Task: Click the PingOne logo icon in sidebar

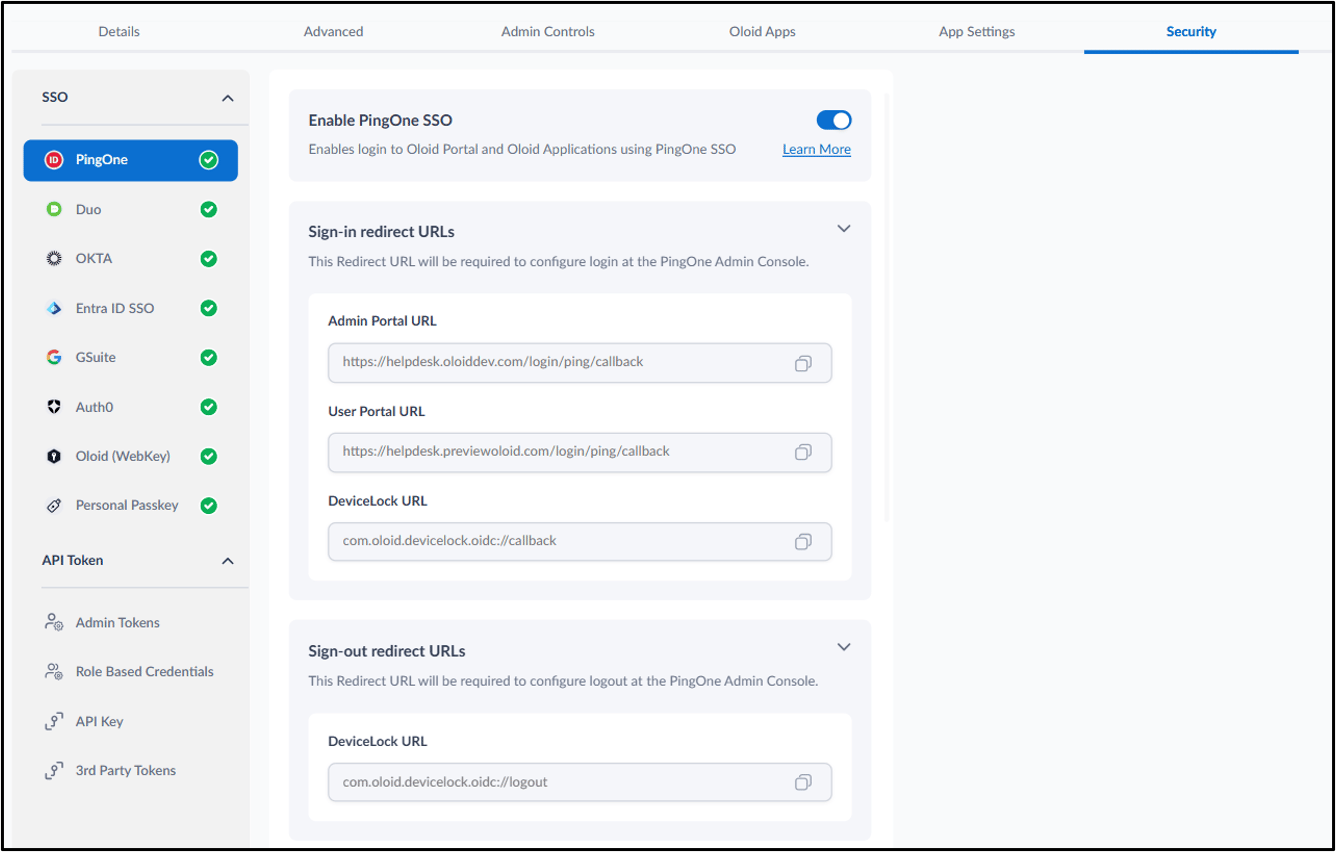Action: pyautogui.click(x=54, y=160)
